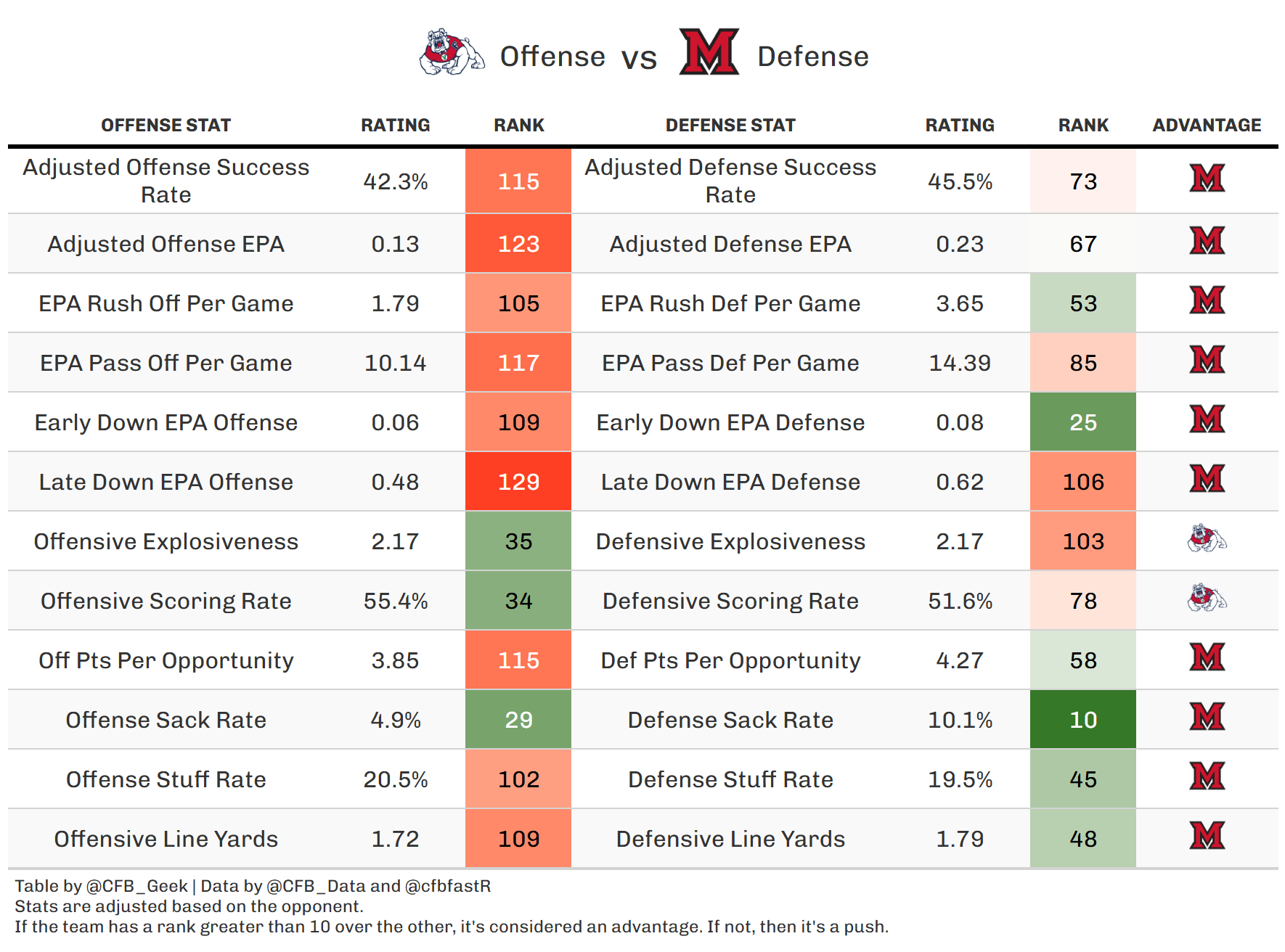The height and width of the screenshot is (952, 1285).
Task: Select the 55.4% Offensive Scoring Rate rating
Action: click(396, 601)
